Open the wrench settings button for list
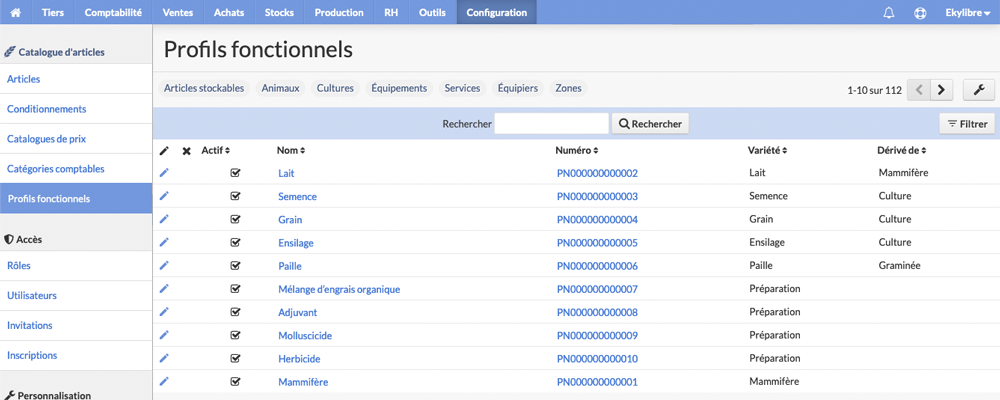The image size is (1000, 400). coord(979,90)
